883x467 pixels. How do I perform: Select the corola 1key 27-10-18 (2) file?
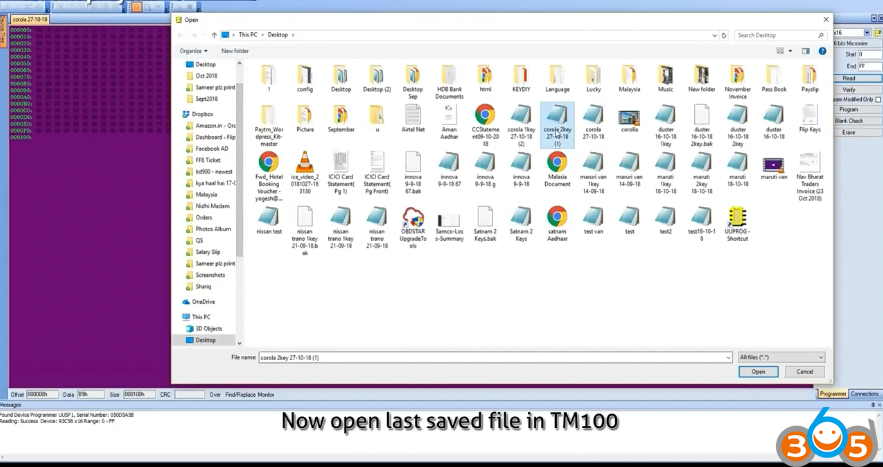point(521,125)
